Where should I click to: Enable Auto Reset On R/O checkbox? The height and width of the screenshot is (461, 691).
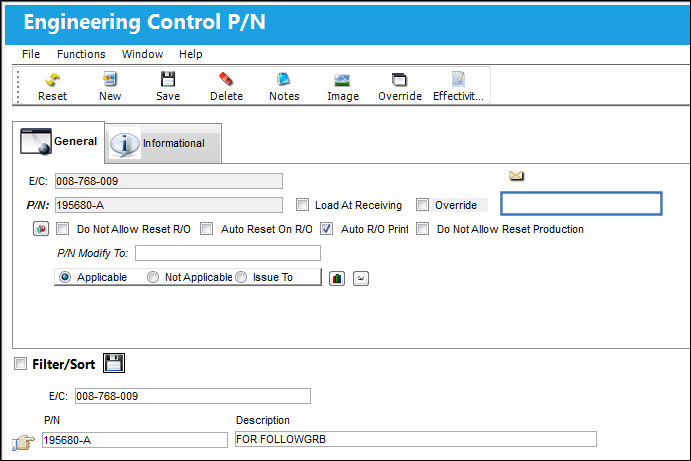click(x=206, y=229)
